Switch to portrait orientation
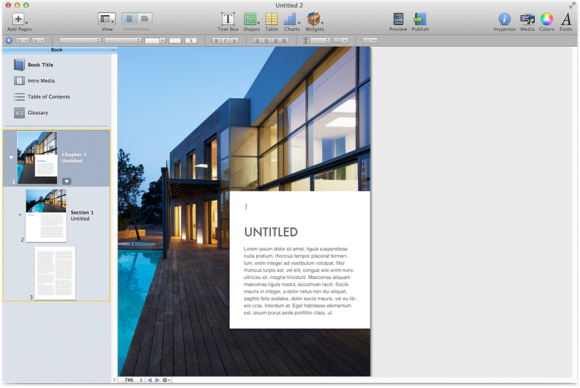The image size is (580, 388). click(x=129, y=18)
